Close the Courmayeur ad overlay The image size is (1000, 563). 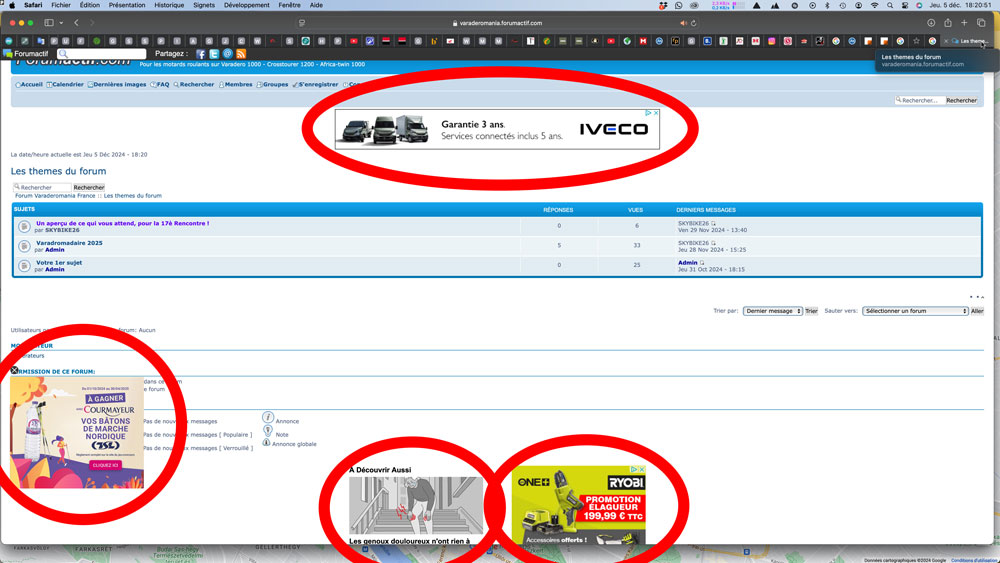14,370
